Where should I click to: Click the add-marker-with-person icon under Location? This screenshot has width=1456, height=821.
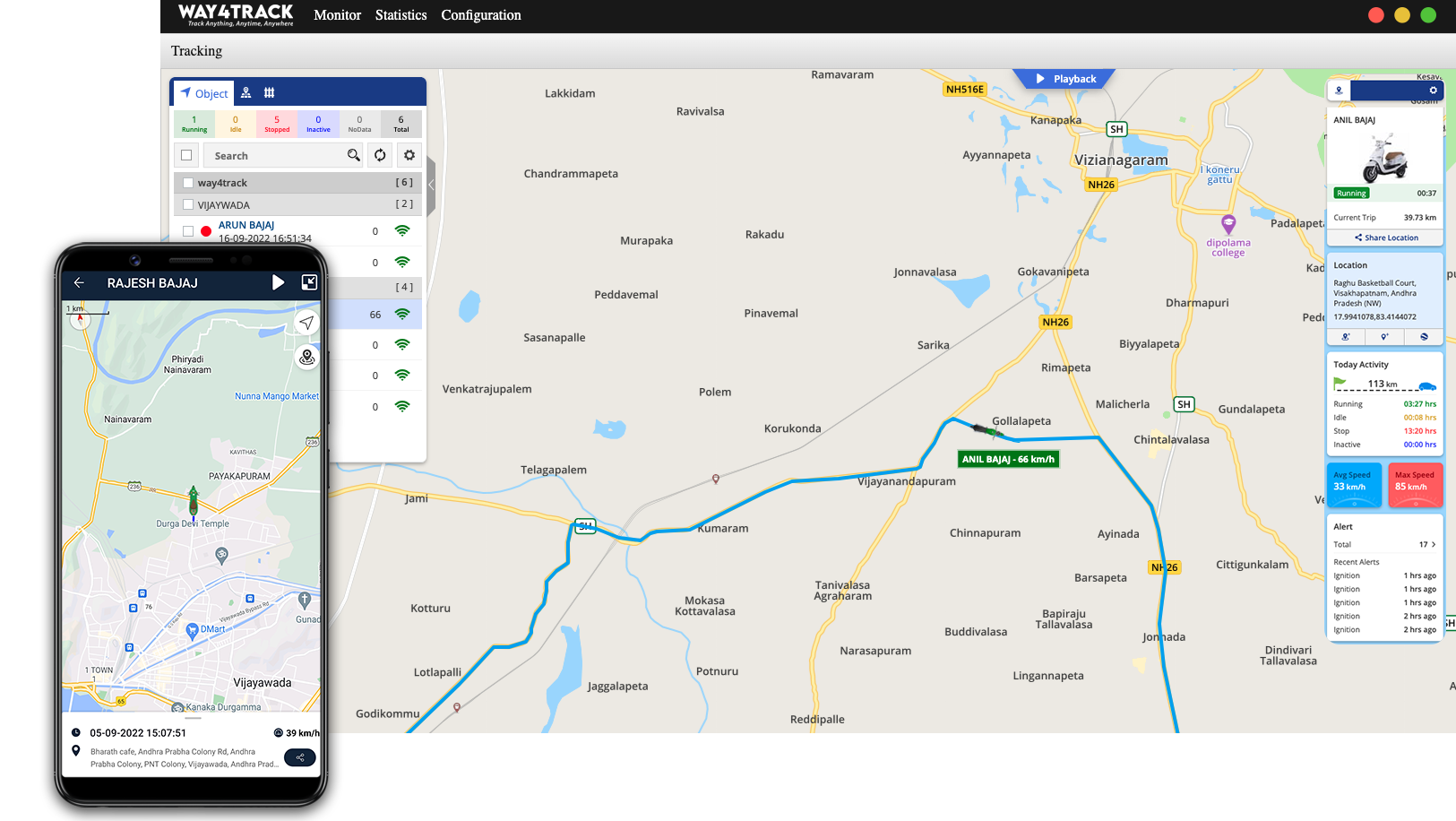click(1346, 337)
